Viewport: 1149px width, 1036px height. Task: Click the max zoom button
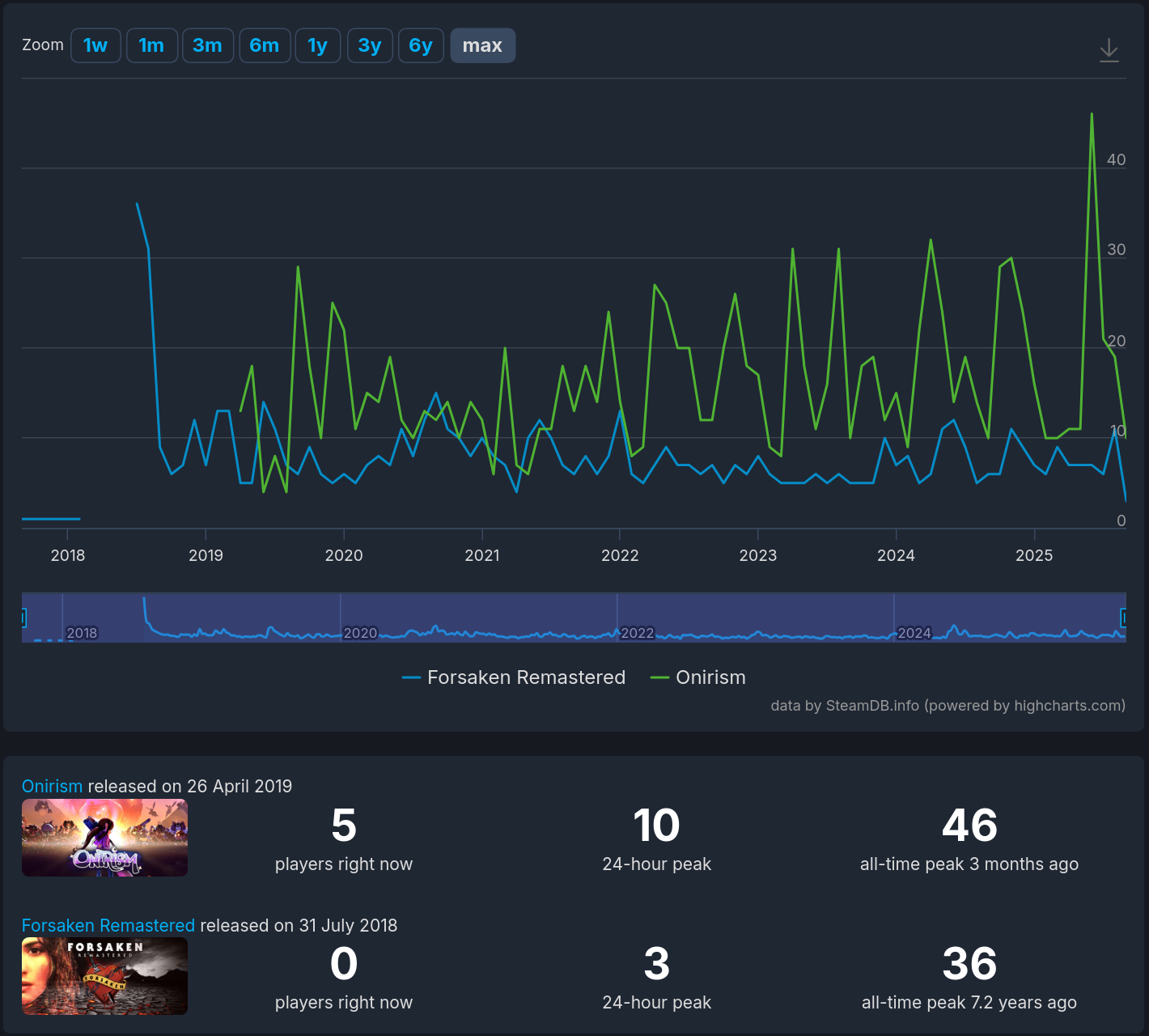(482, 45)
